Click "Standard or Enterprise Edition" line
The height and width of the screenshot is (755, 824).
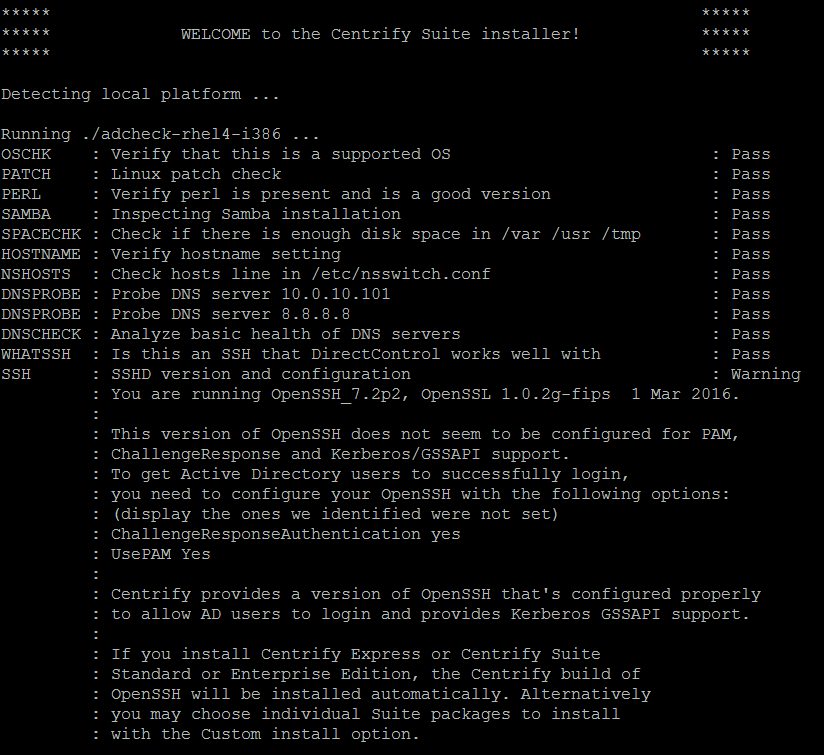click(x=376, y=674)
